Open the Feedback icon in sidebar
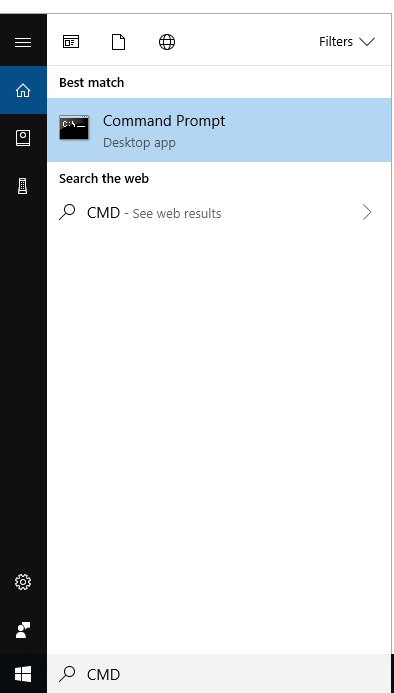 point(23,630)
